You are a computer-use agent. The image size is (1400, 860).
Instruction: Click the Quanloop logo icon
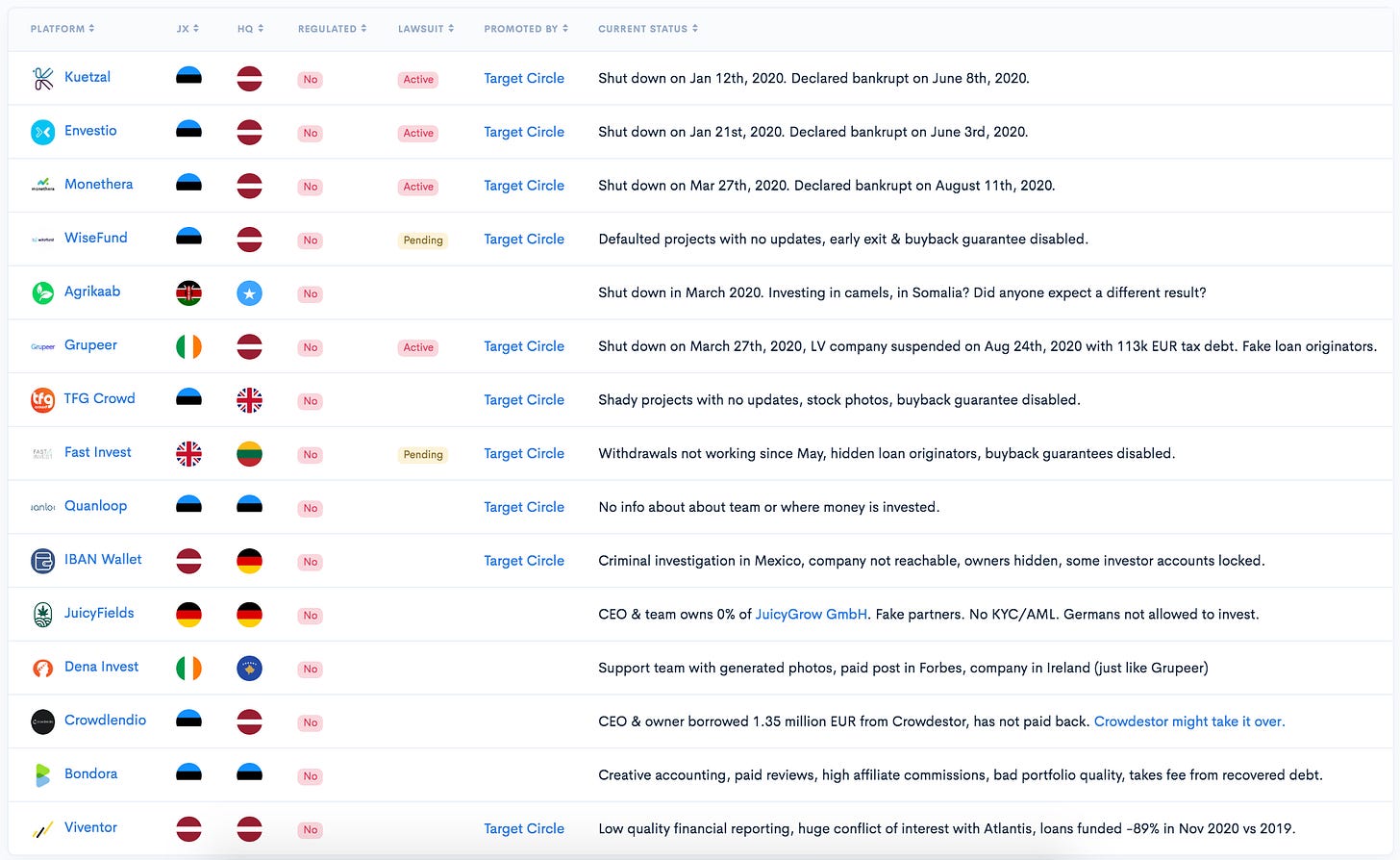coord(43,507)
